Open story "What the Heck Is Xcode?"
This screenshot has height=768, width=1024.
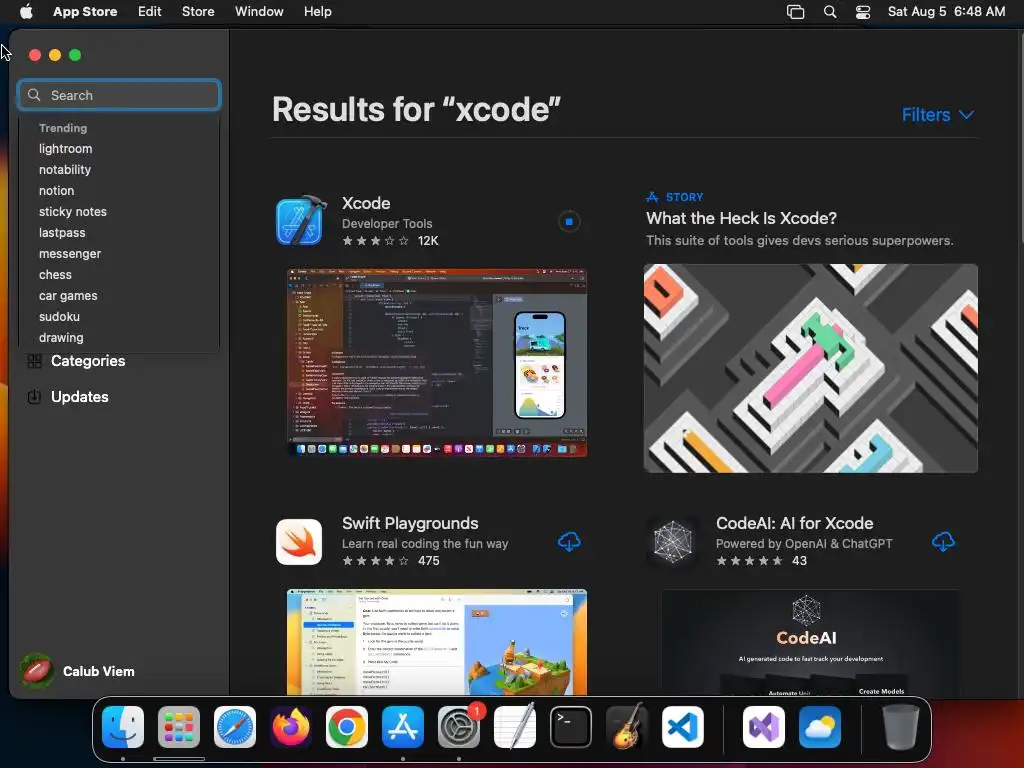(x=741, y=218)
